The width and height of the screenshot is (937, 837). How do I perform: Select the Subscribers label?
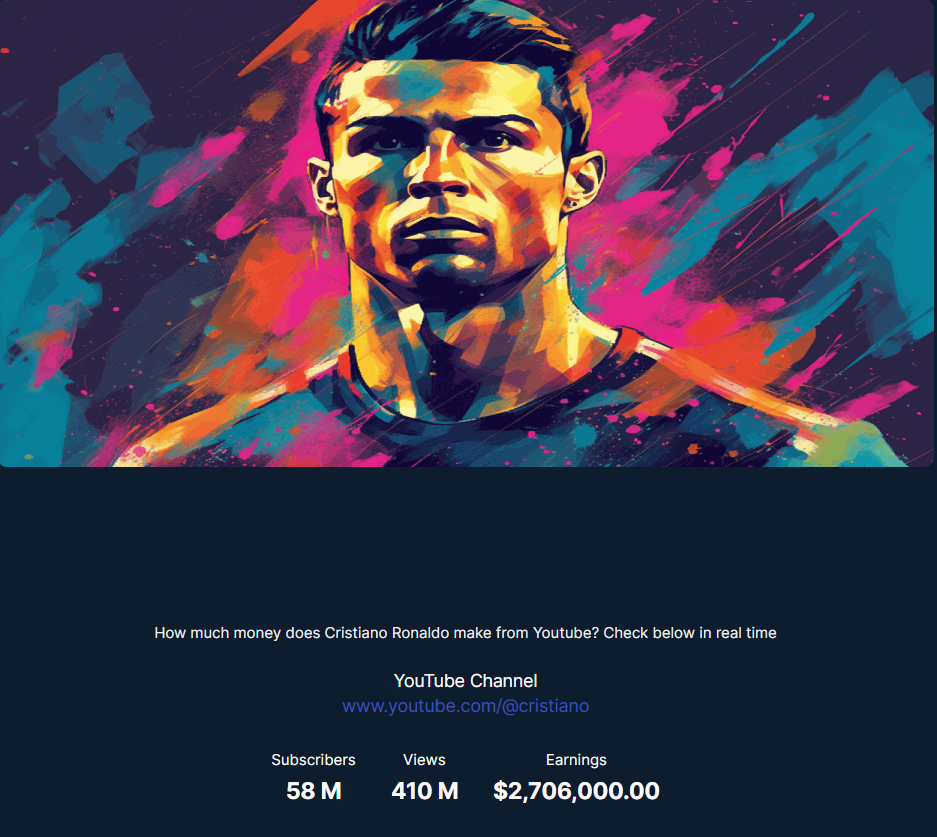(313, 760)
